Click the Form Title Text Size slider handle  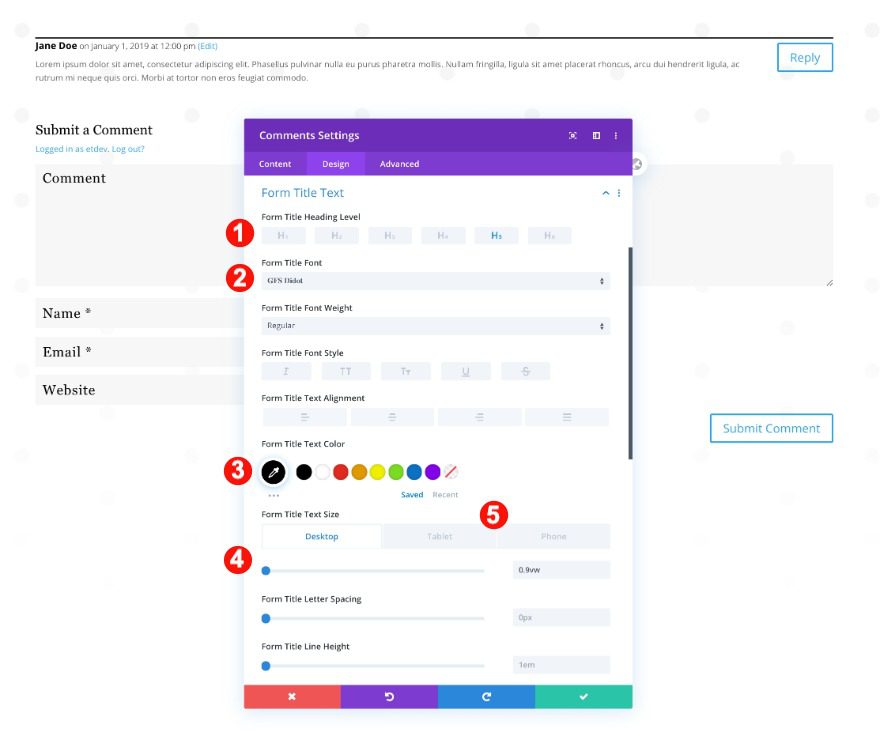(266, 571)
